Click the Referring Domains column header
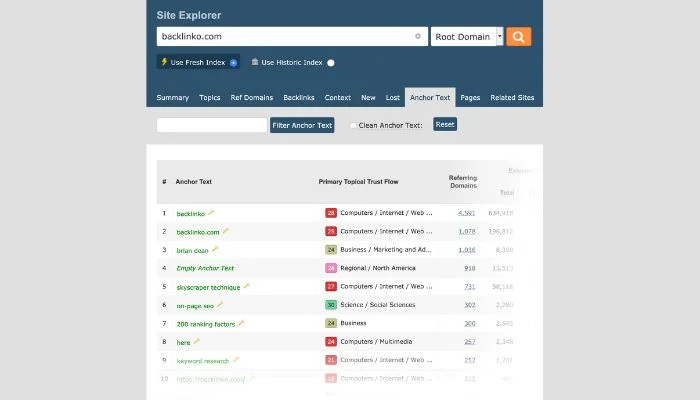The height and width of the screenshot is (400, 700). 463,181
